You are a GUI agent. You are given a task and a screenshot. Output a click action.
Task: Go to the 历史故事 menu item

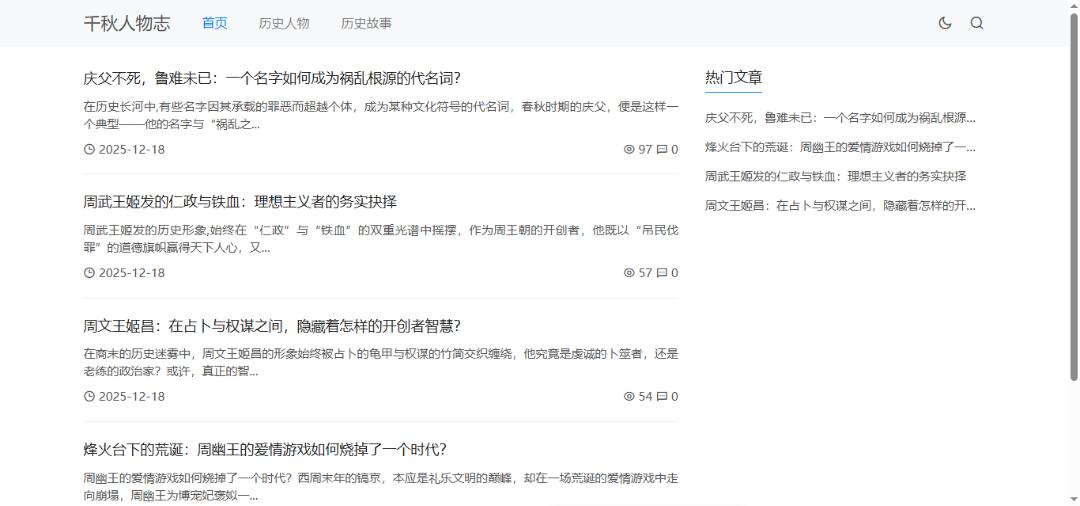(x=366, y=23)
